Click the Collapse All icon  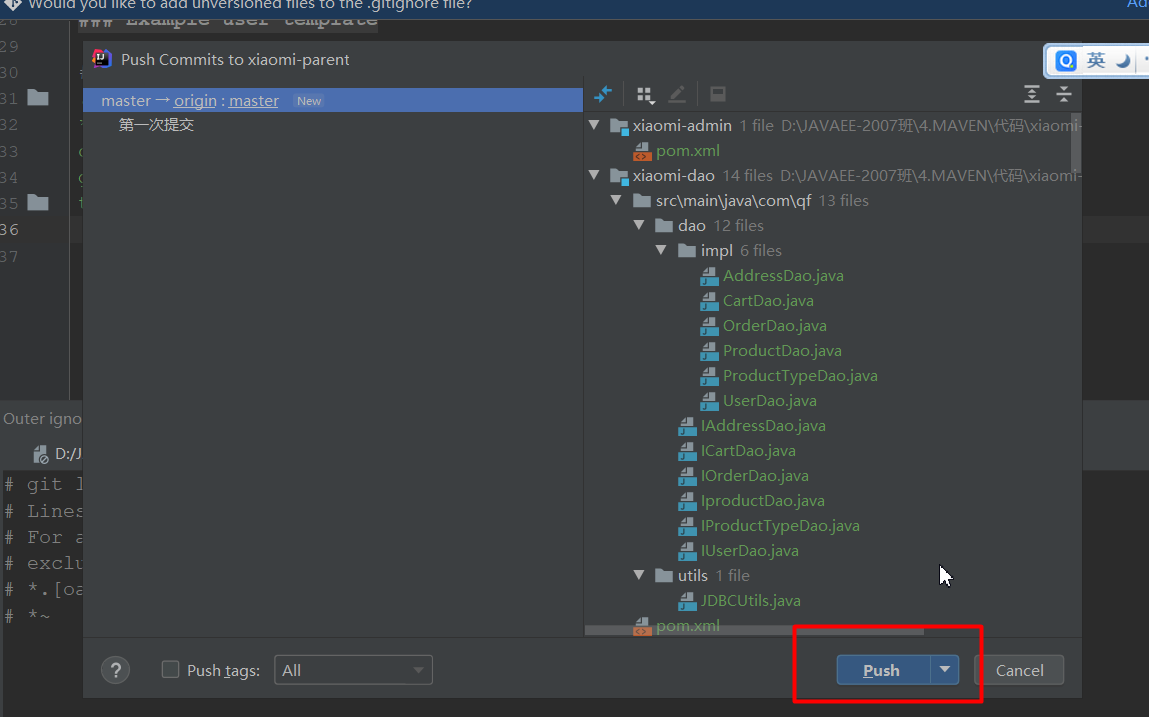click(x=1064, y=94)
